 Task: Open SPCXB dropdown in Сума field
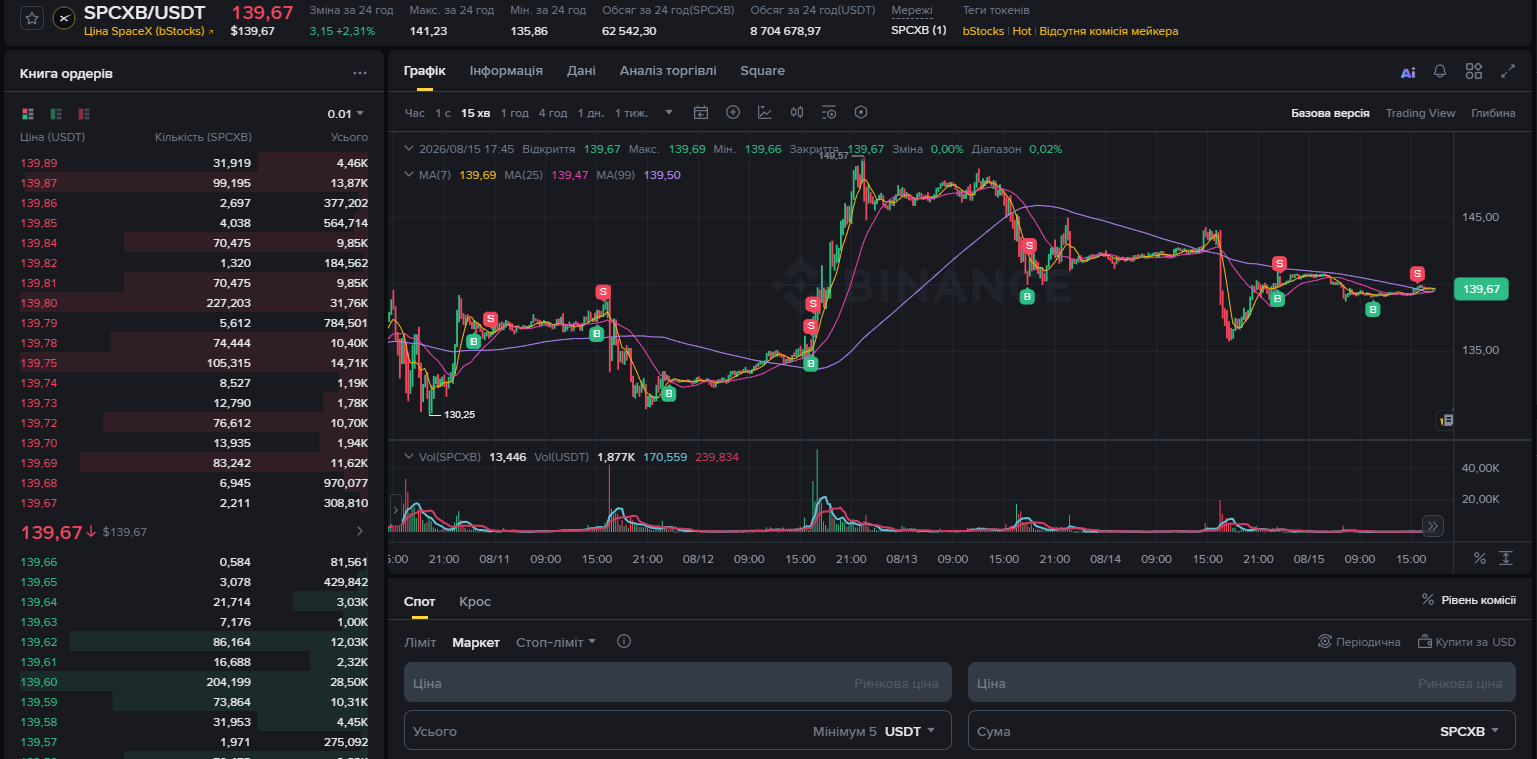click(1470, 731)
